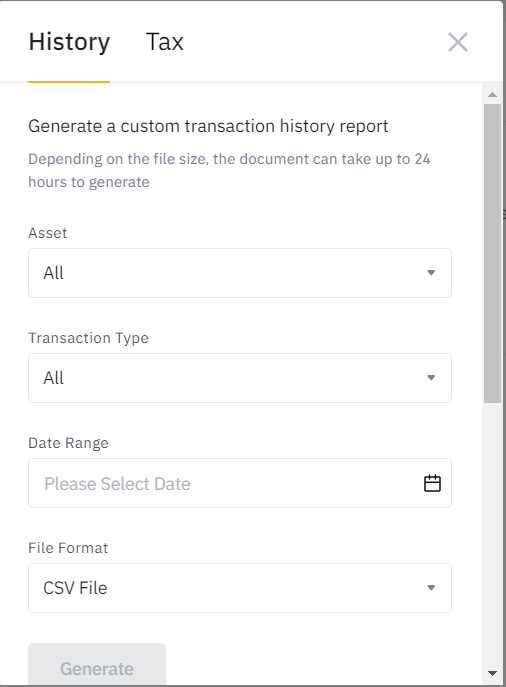Click the scrollbar up arrow
The width and height of the screenshot is (506, 687).
492,95
